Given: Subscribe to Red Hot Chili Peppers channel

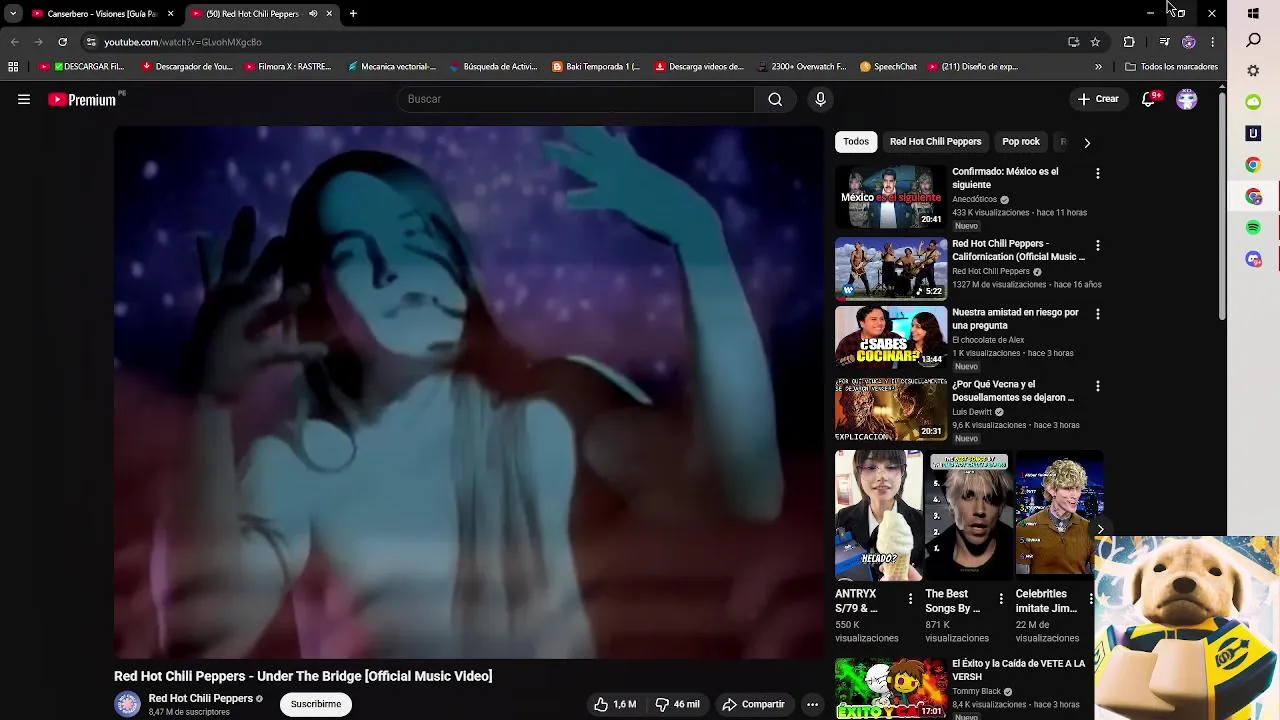Looking at the screenshot, I should click(x=316, y=704).
